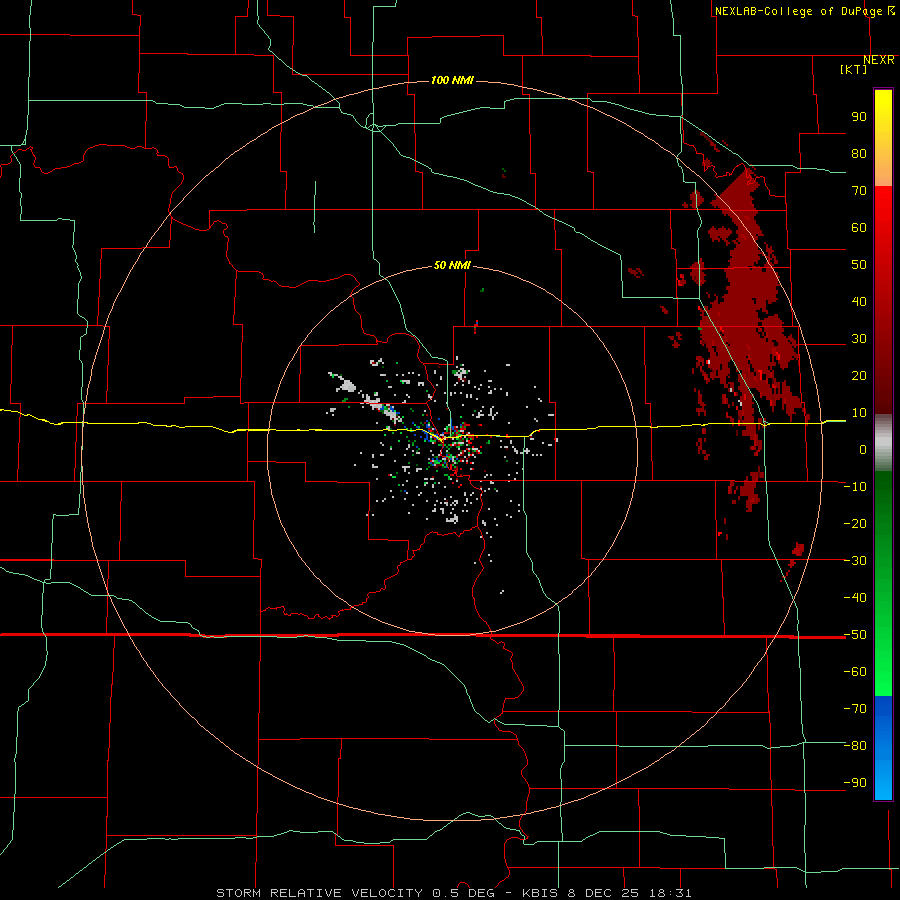Click the 80 value on the velocity scale

click(x=859, y=153)
